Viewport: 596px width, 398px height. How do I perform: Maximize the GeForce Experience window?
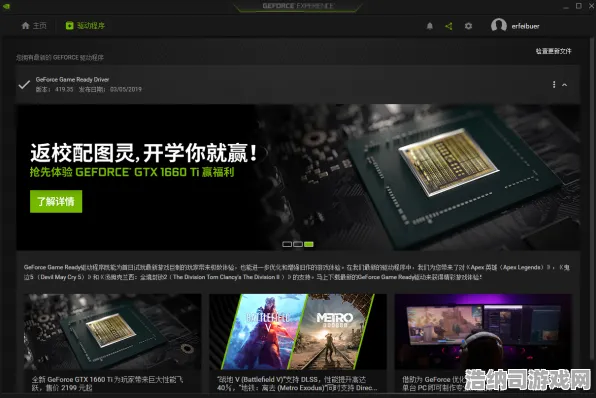coord(579,6)
